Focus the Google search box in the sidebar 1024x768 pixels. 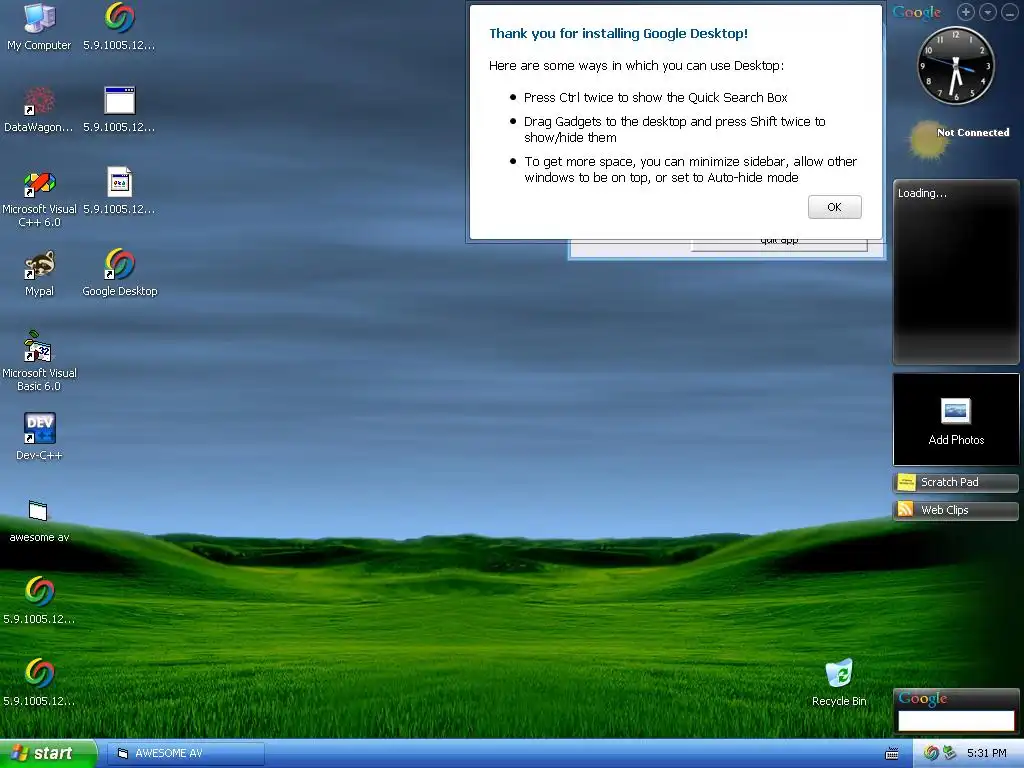pos(955,720)
